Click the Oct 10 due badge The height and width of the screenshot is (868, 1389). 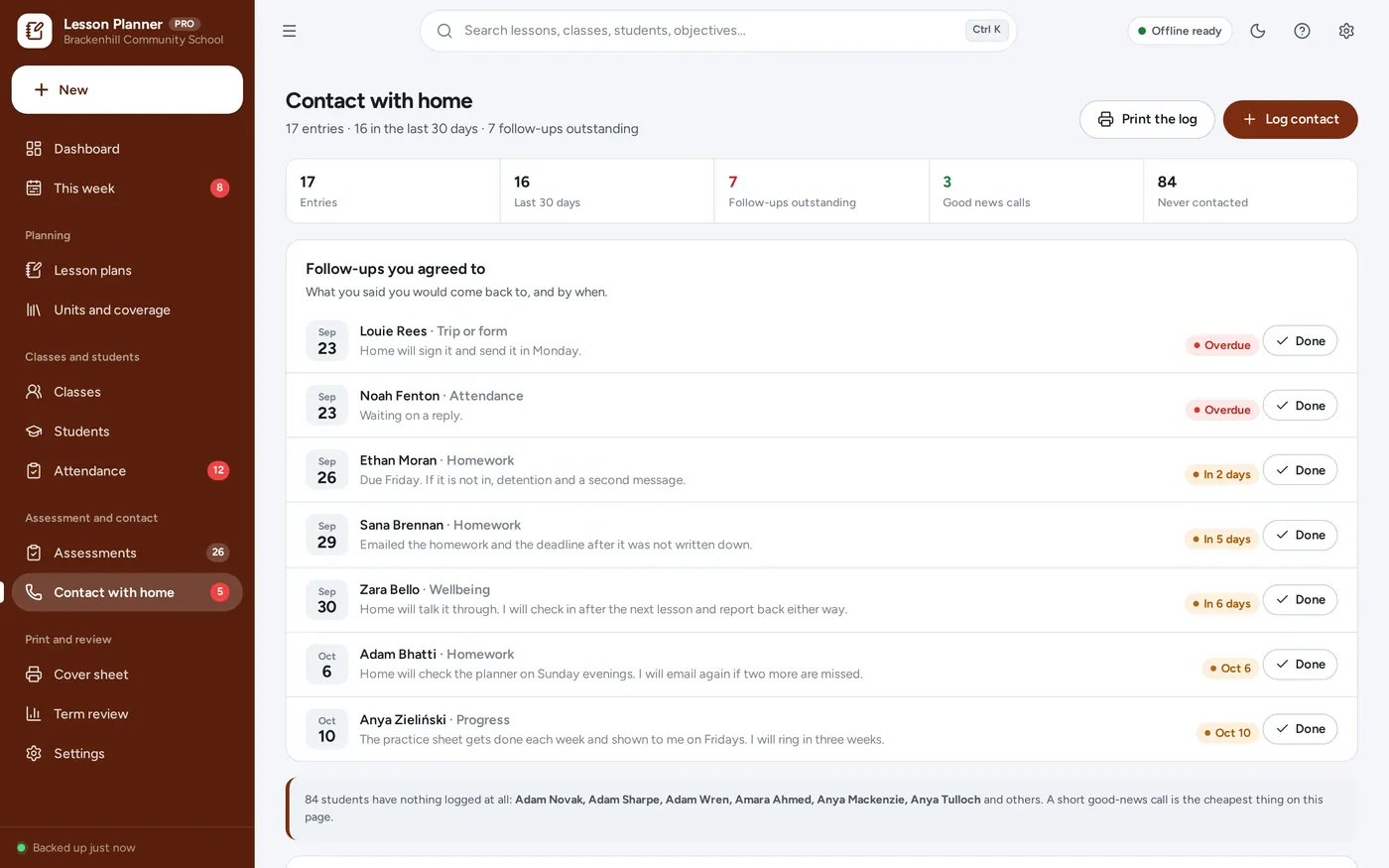click(x=1227, y=733)
